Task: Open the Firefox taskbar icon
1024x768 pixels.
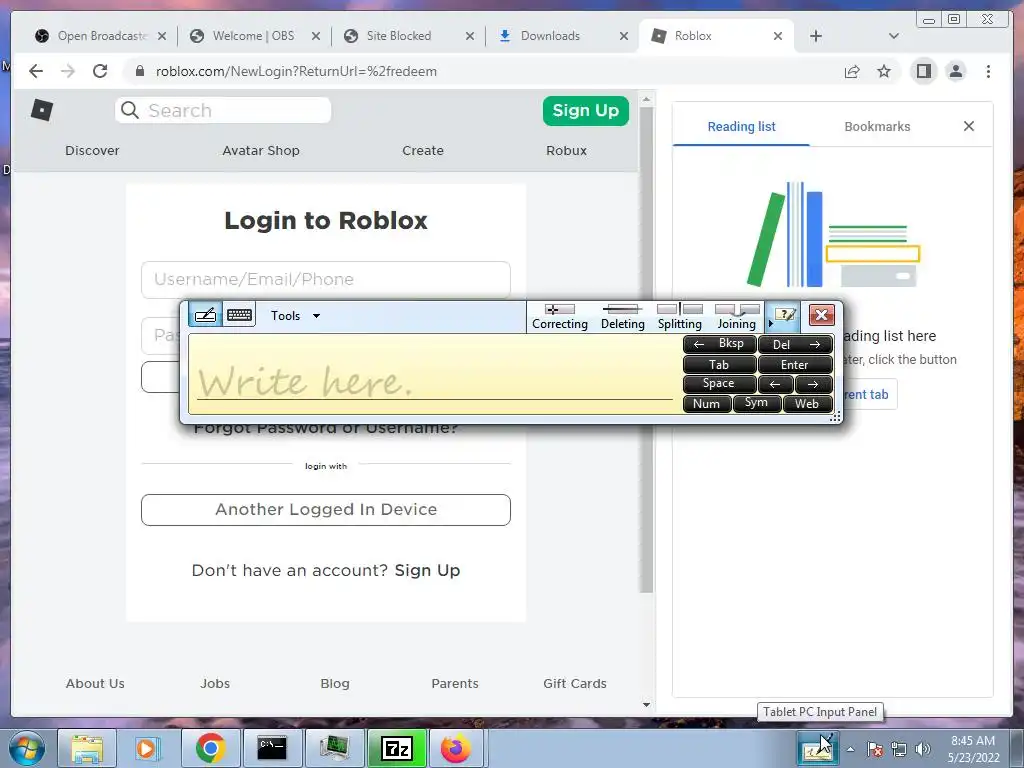Action: click(456, 748)
